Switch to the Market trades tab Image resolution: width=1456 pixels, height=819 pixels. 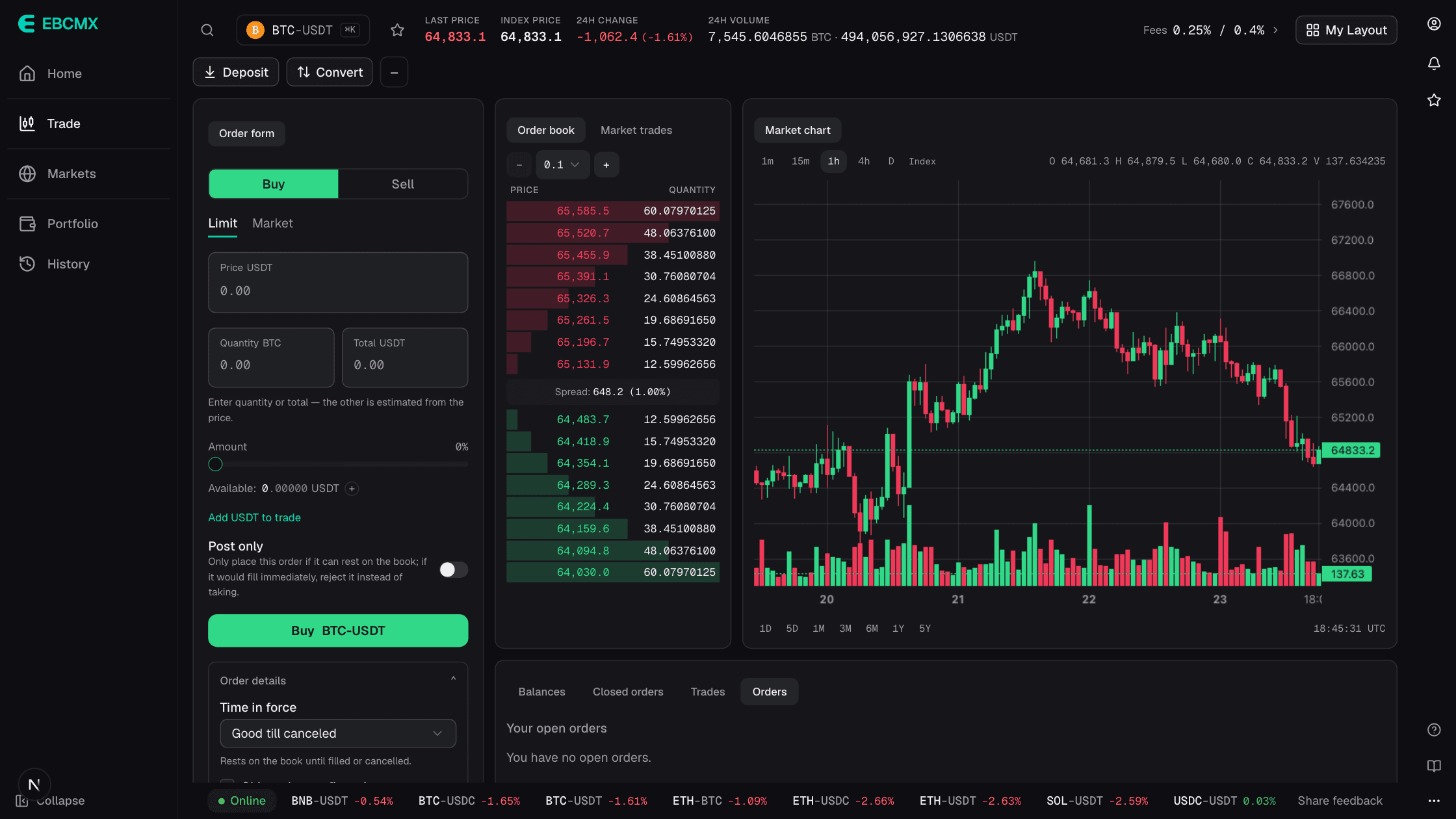(x=636, y=130)
